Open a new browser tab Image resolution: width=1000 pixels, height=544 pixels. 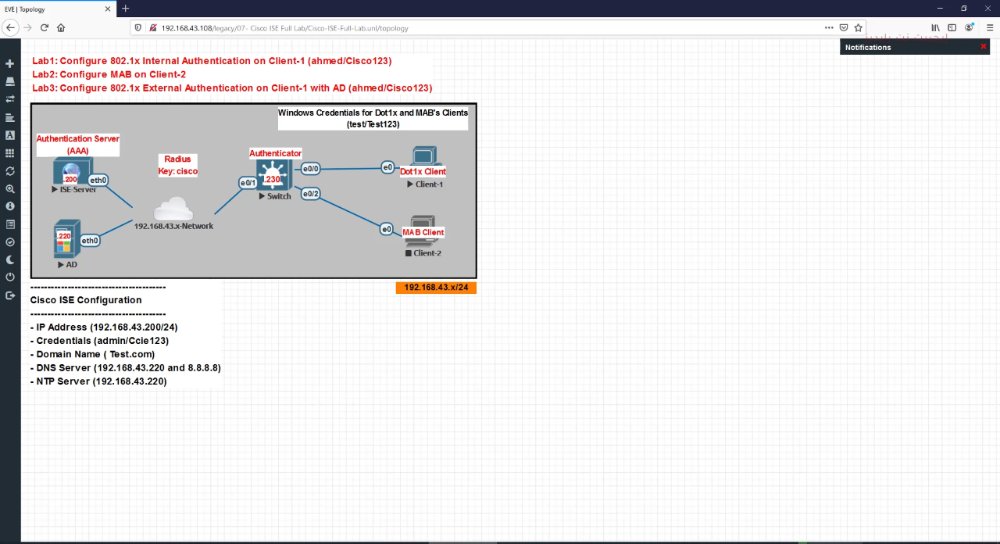point(126,9)
